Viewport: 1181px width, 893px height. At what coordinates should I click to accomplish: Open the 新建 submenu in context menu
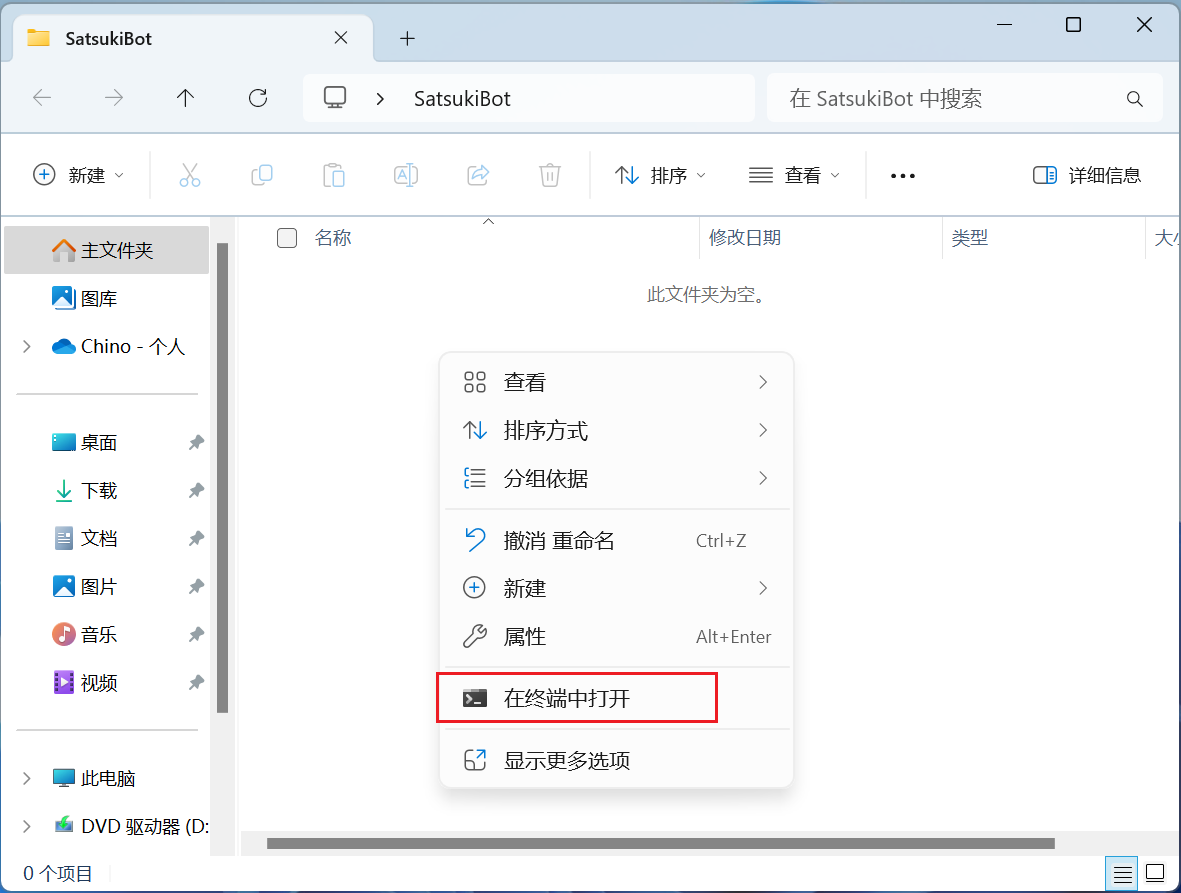coord(616,589)
